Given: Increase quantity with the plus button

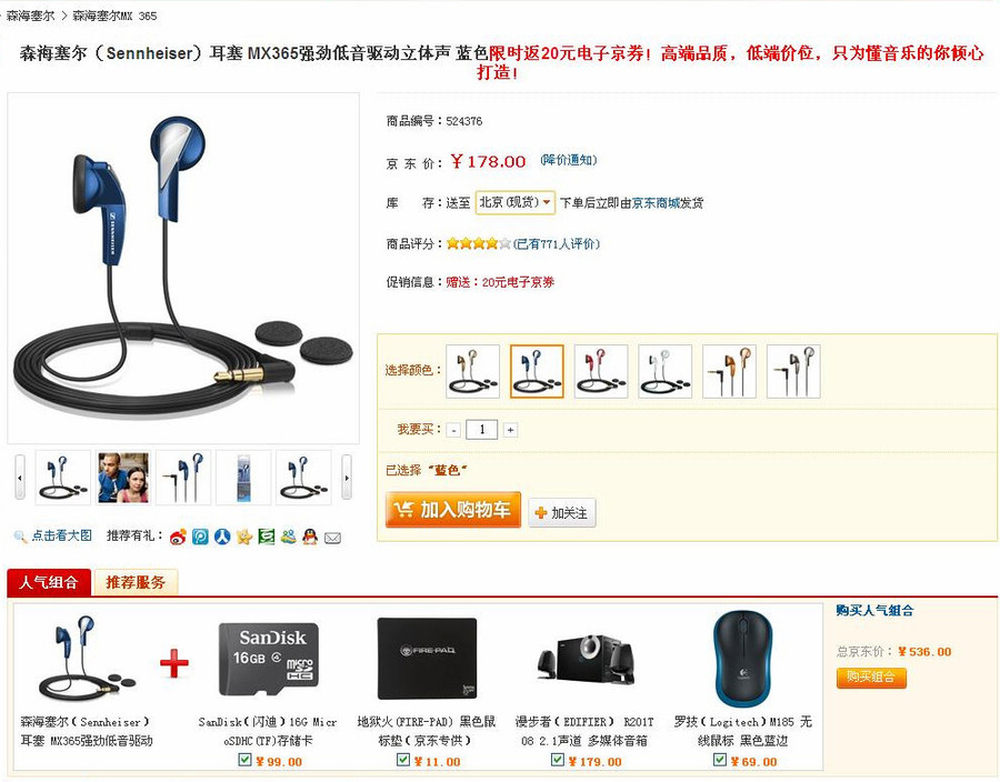Looking at the screenshot, I should [510, 430].
